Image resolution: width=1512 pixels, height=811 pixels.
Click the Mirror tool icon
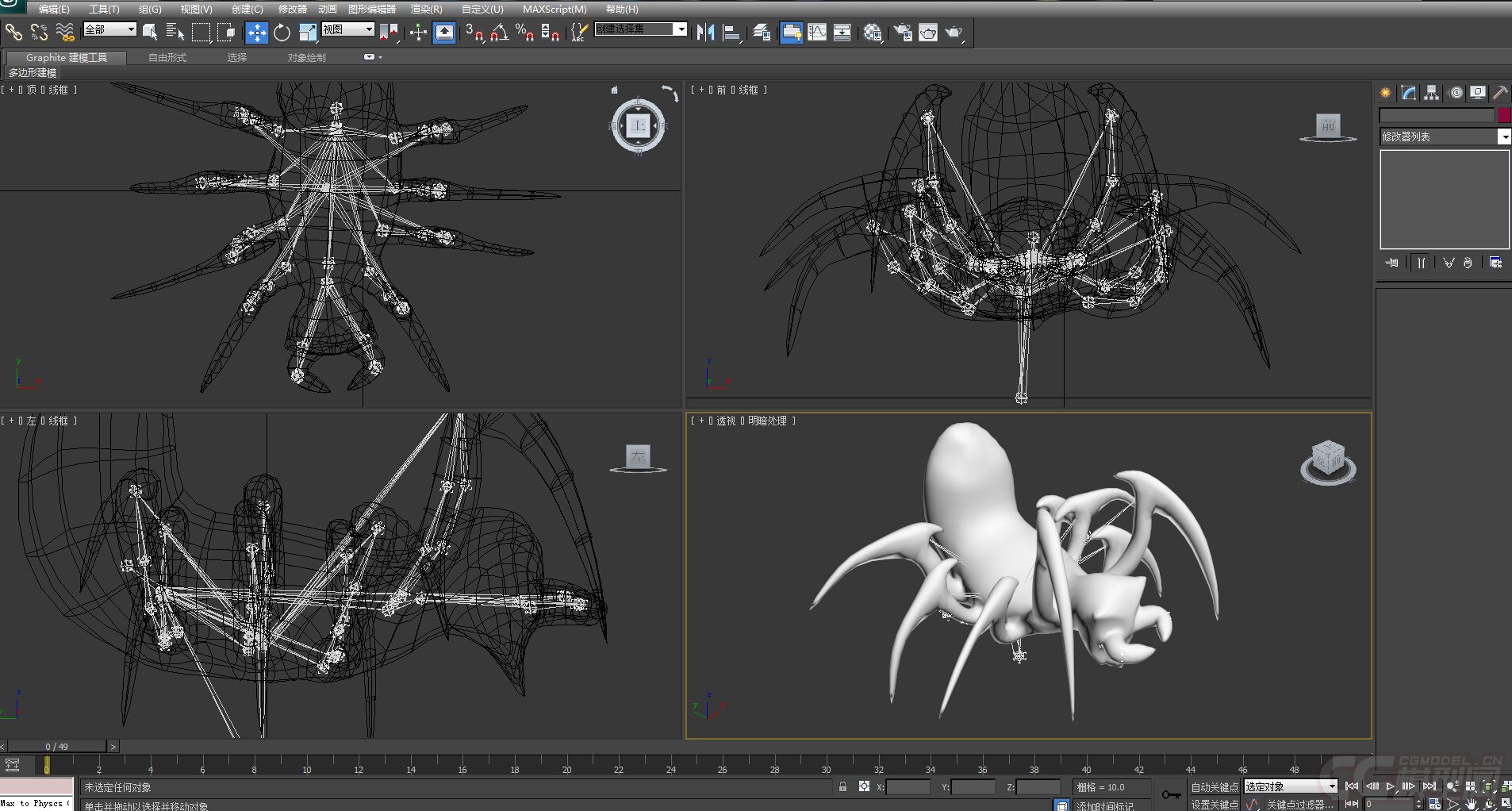pos(705,32)
